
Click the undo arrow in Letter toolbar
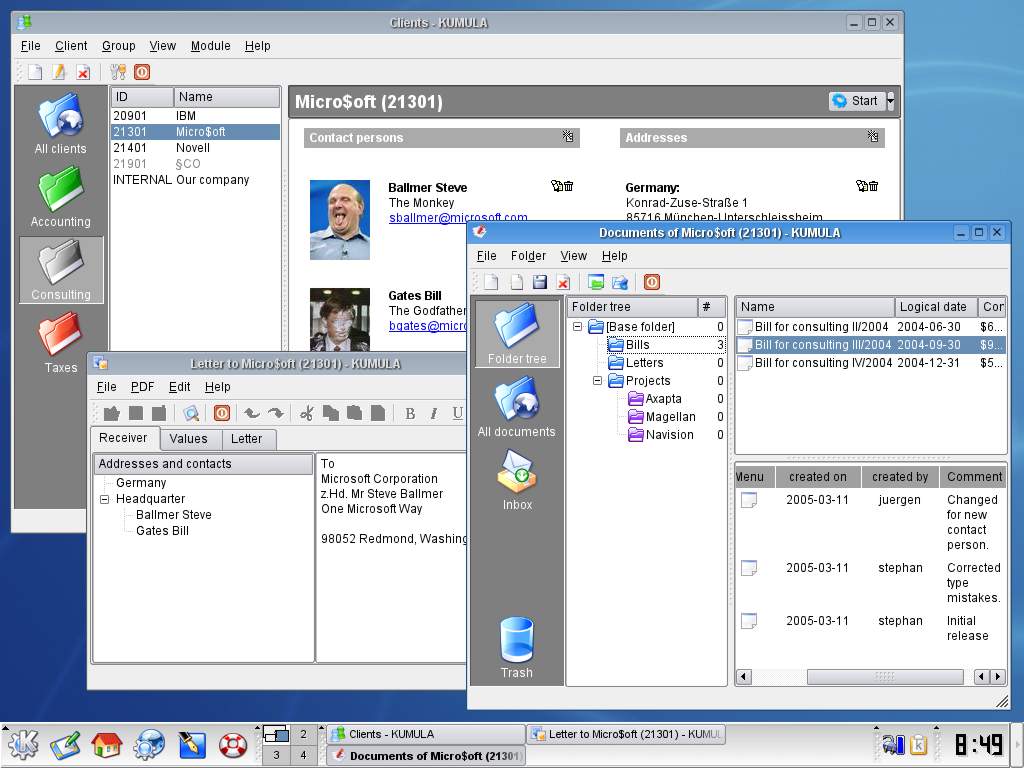[x=251, y=413]
